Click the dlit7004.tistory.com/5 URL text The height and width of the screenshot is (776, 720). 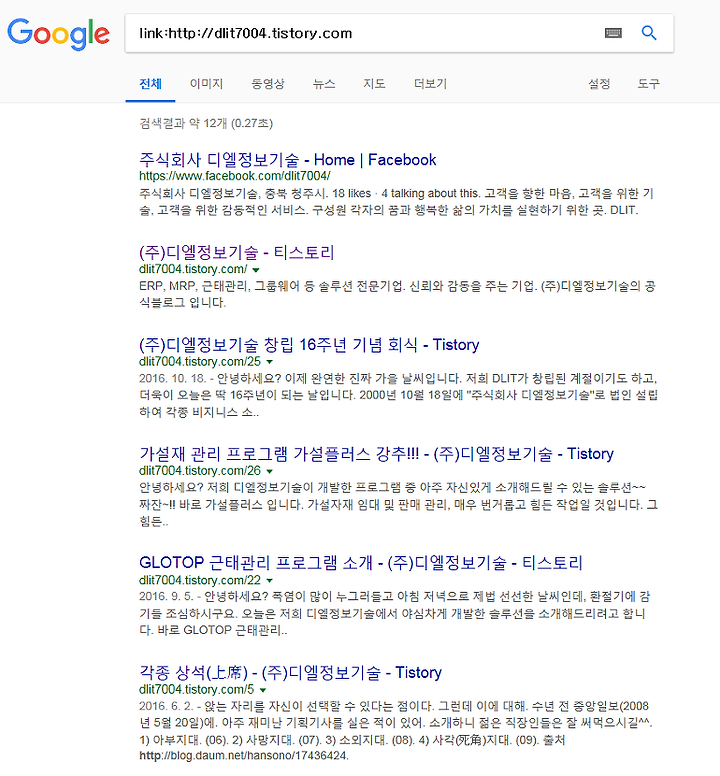pyautogui.click(x=196, y=689)
